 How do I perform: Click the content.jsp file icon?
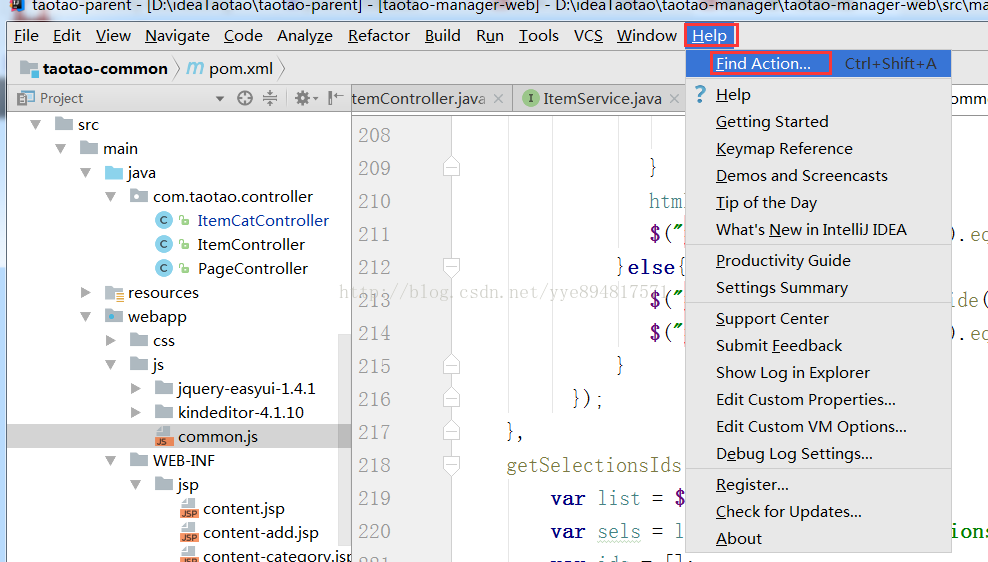[x=189, y=508]
